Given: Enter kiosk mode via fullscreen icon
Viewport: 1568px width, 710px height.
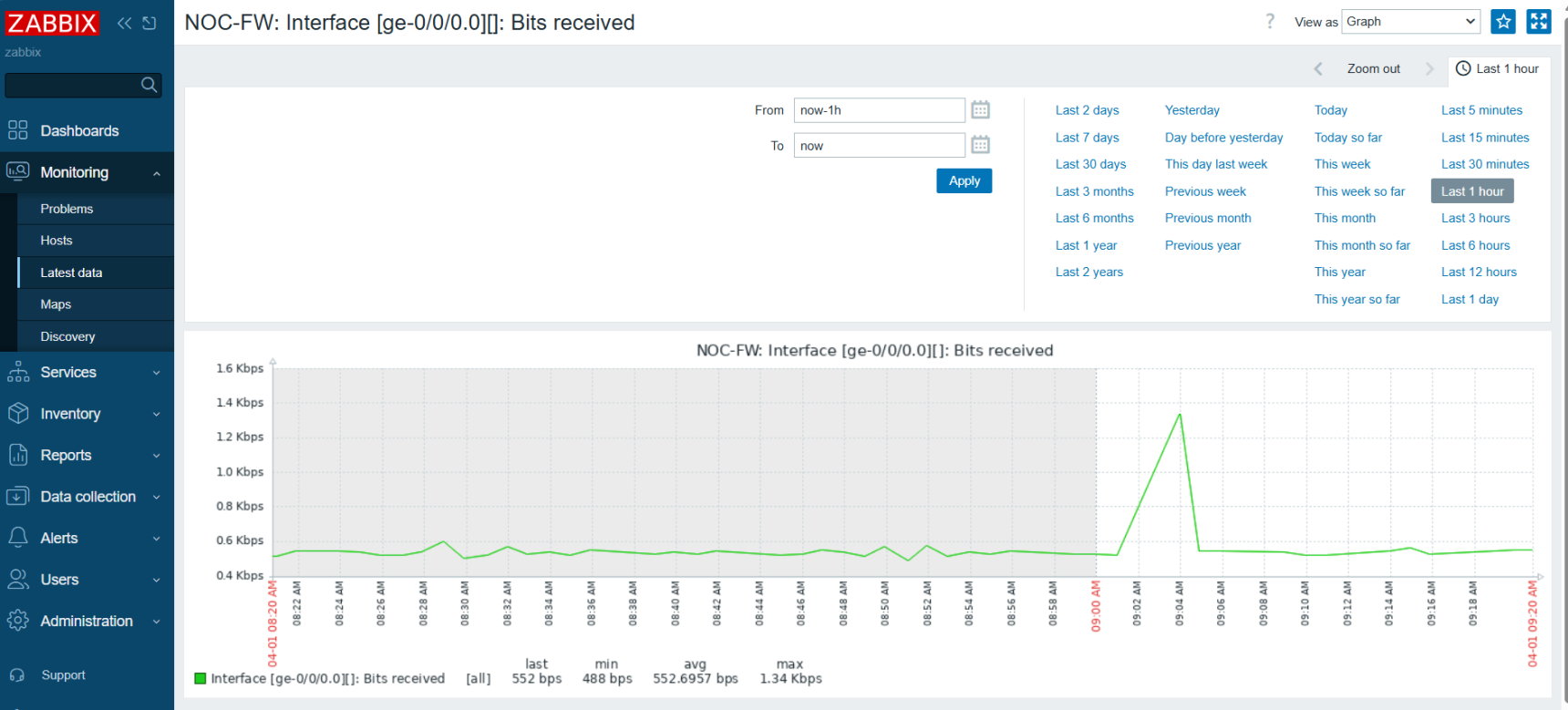Looking at the screenshot, I should 1539,22.
